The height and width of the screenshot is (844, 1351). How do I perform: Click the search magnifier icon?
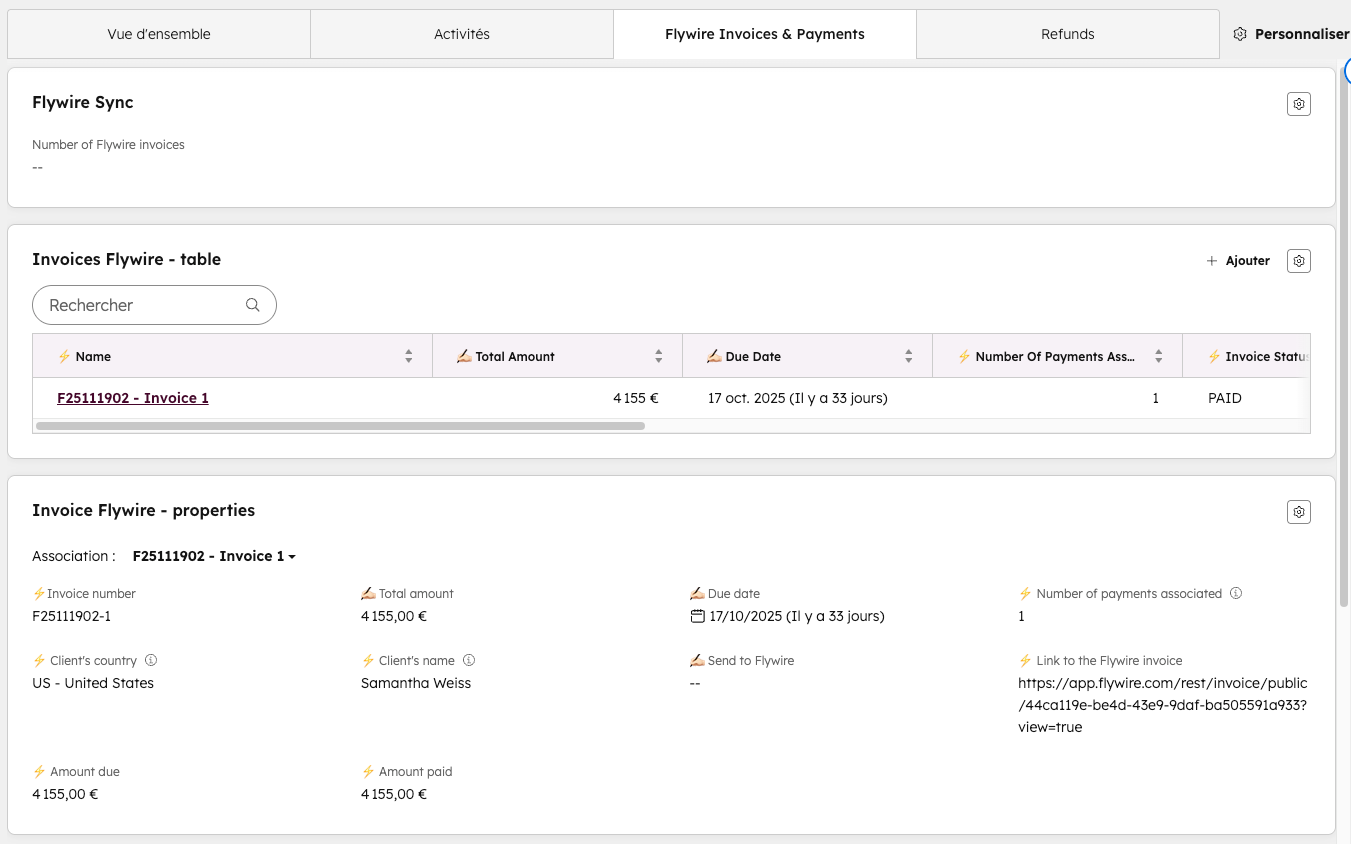[x=253, y=305]
